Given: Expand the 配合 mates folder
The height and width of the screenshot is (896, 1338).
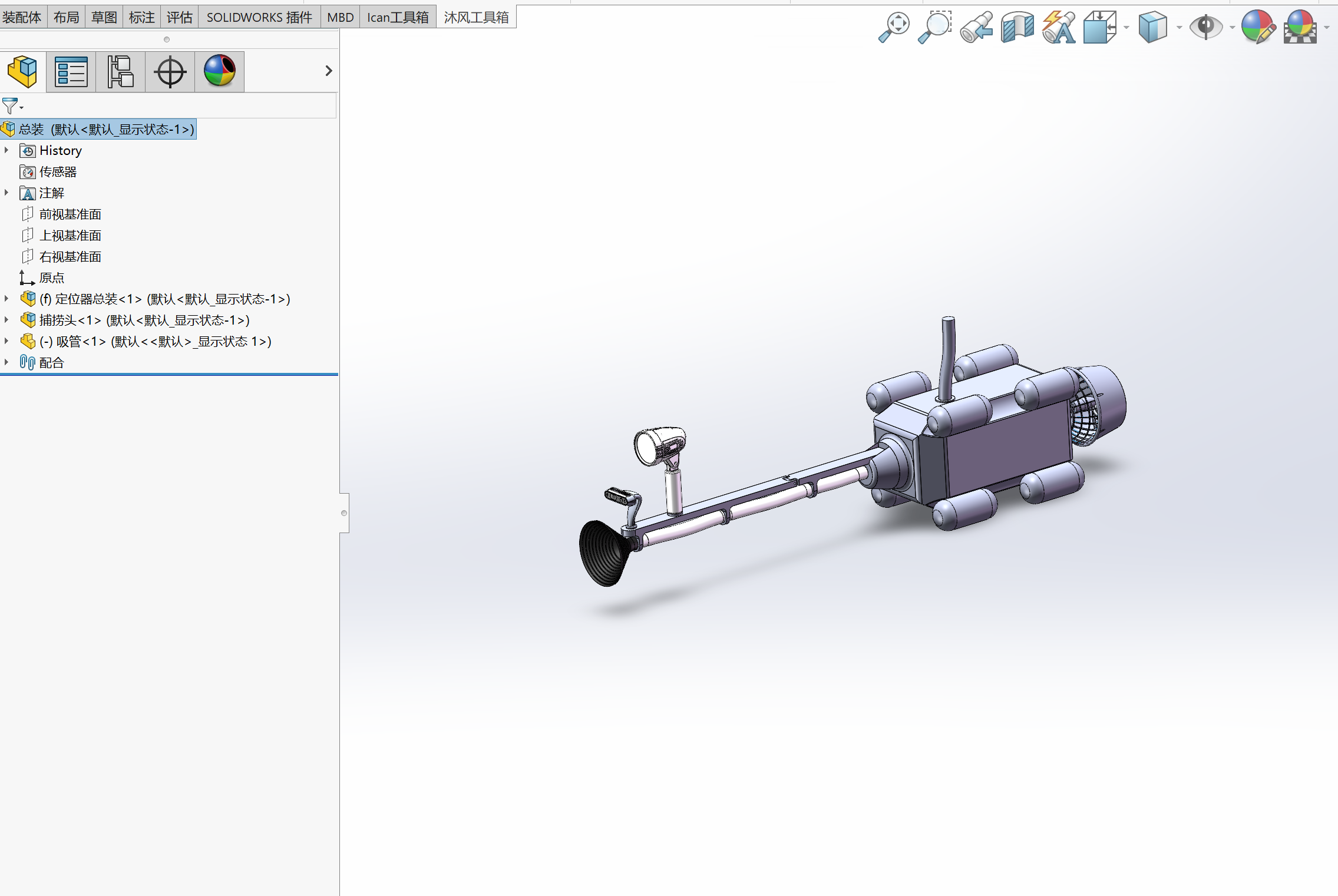Looking at the screenshot, I should [6, 362].
